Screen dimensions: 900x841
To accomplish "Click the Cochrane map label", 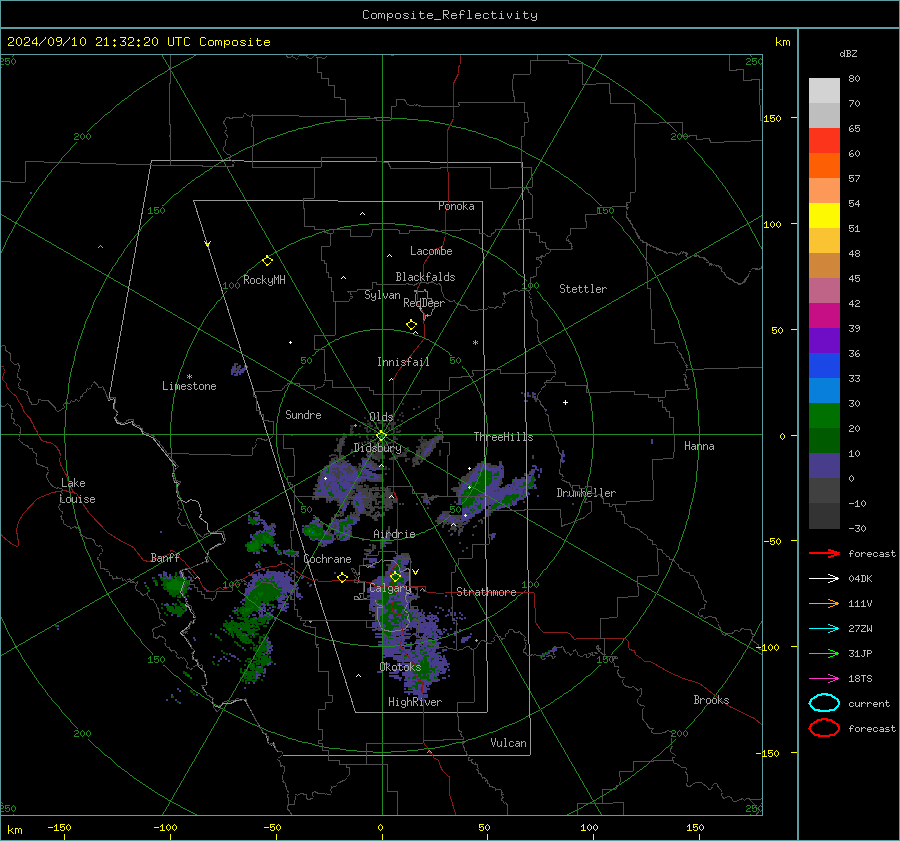I will point(327,559).
